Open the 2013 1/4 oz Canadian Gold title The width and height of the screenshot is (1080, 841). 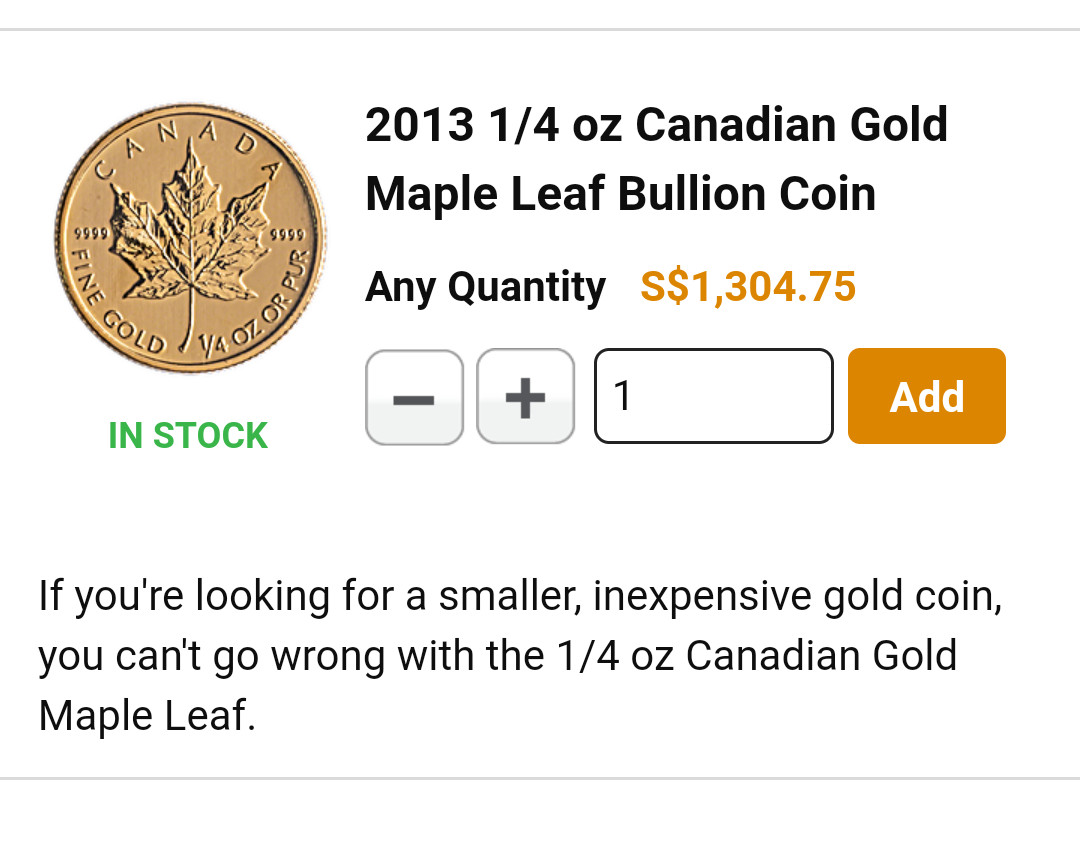[x=656, y=126]
